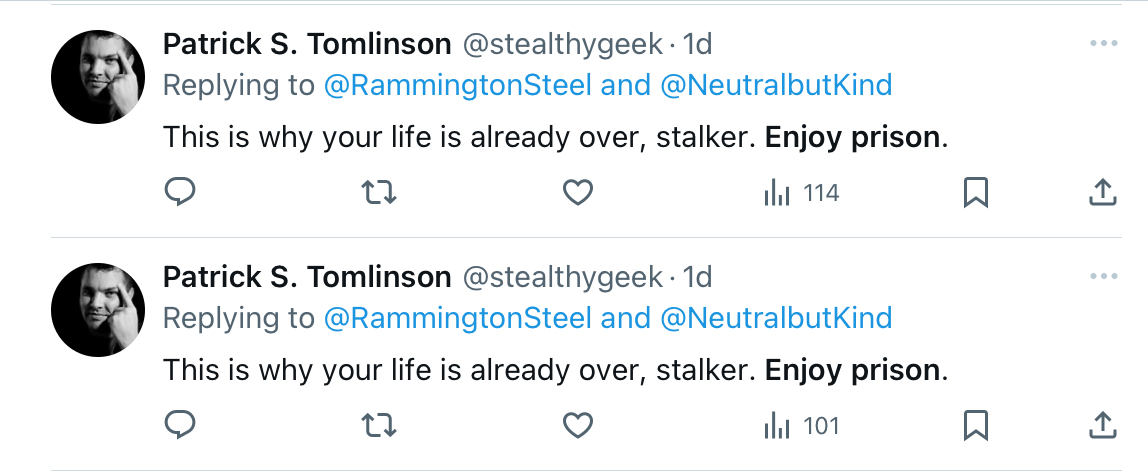Open more options menu on second tweet
Viewport: 1148px width, 475px height.
[x=1103, y=277]
